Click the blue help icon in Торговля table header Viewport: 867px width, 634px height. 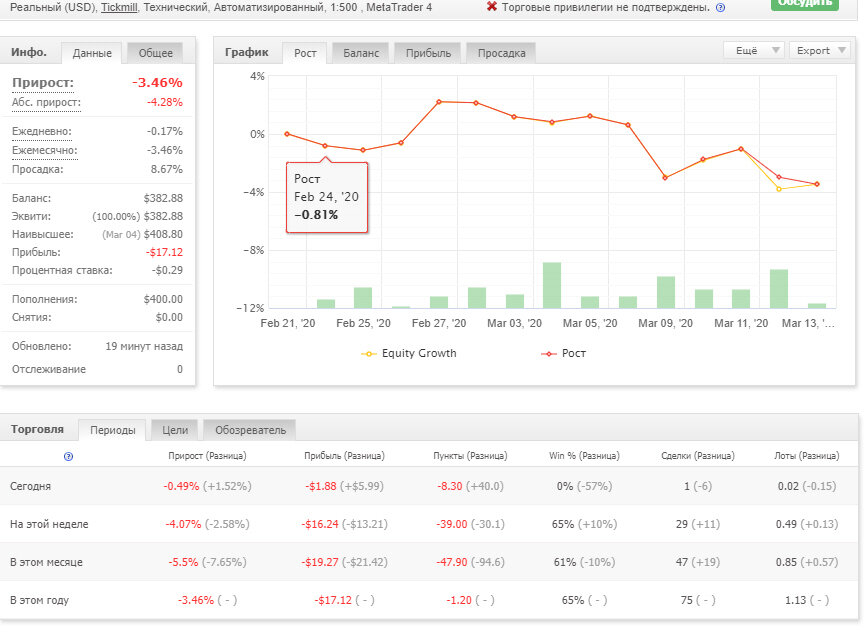(x=69, y=457)
